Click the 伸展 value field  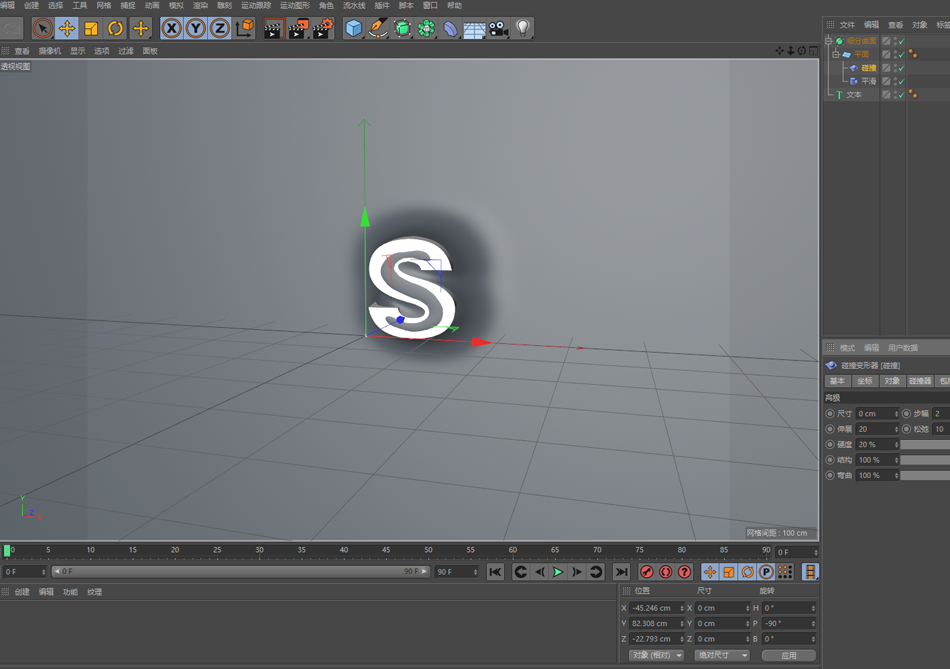pyautogui.click(x=877, y=429)
